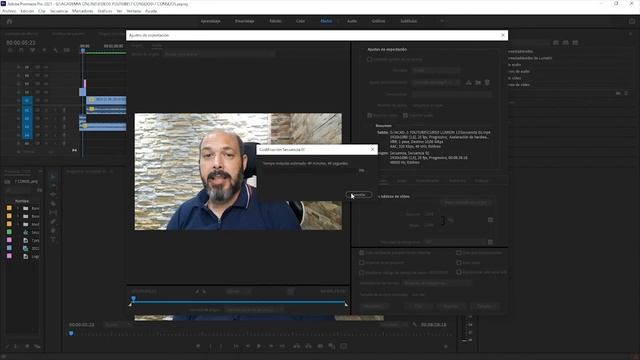Screen dimensions: 640x360
Task: Toggle Coincidir ajustes de secuencia checkbox
Action: click(369, 59)
